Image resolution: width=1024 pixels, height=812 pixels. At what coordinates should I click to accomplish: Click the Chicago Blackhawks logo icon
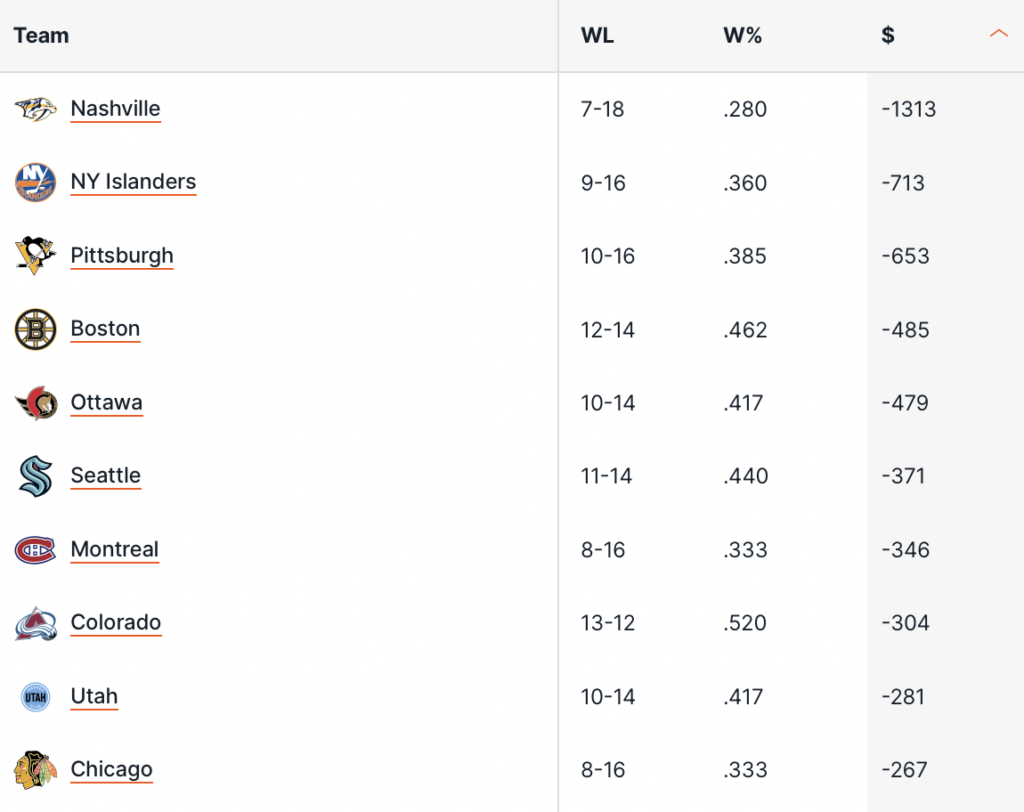(35, 770)
